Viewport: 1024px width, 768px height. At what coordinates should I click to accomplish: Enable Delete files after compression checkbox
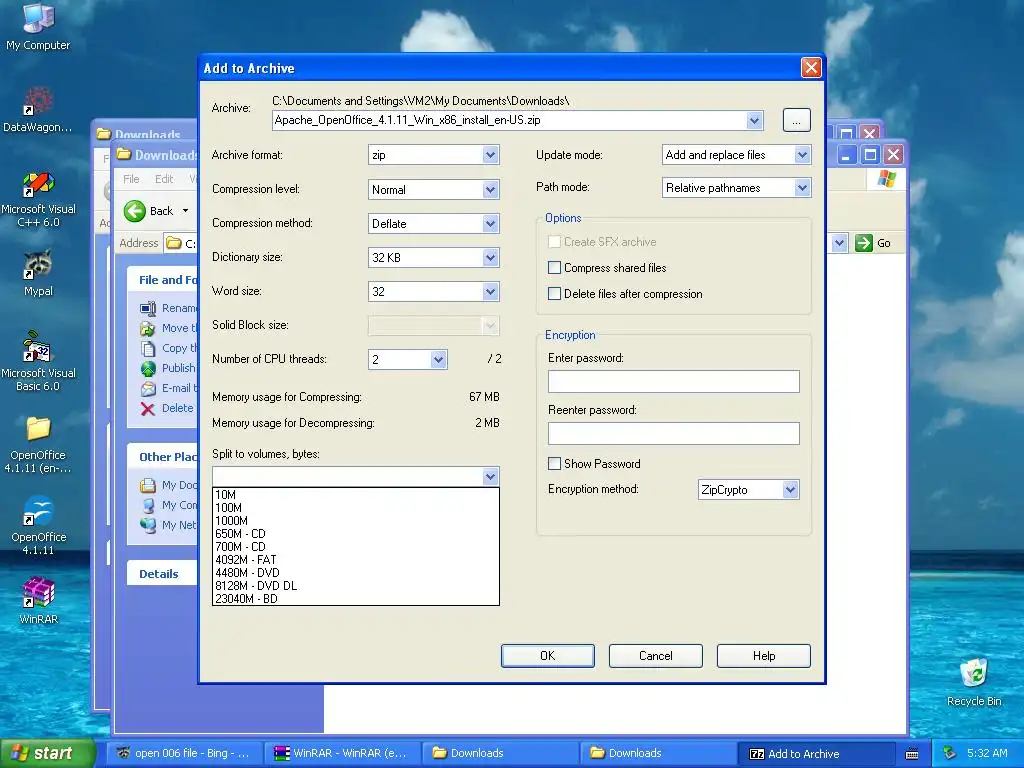pyautogui.click(x=554, y=294)
